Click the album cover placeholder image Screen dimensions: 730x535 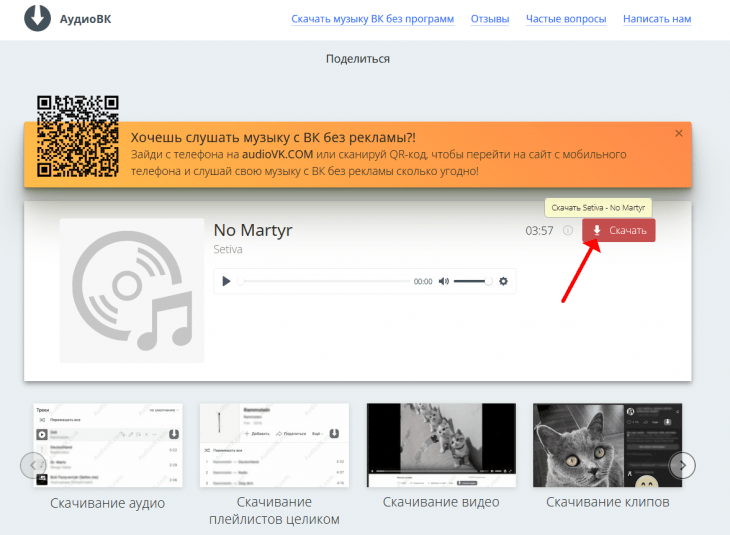[x=132, y=291]
